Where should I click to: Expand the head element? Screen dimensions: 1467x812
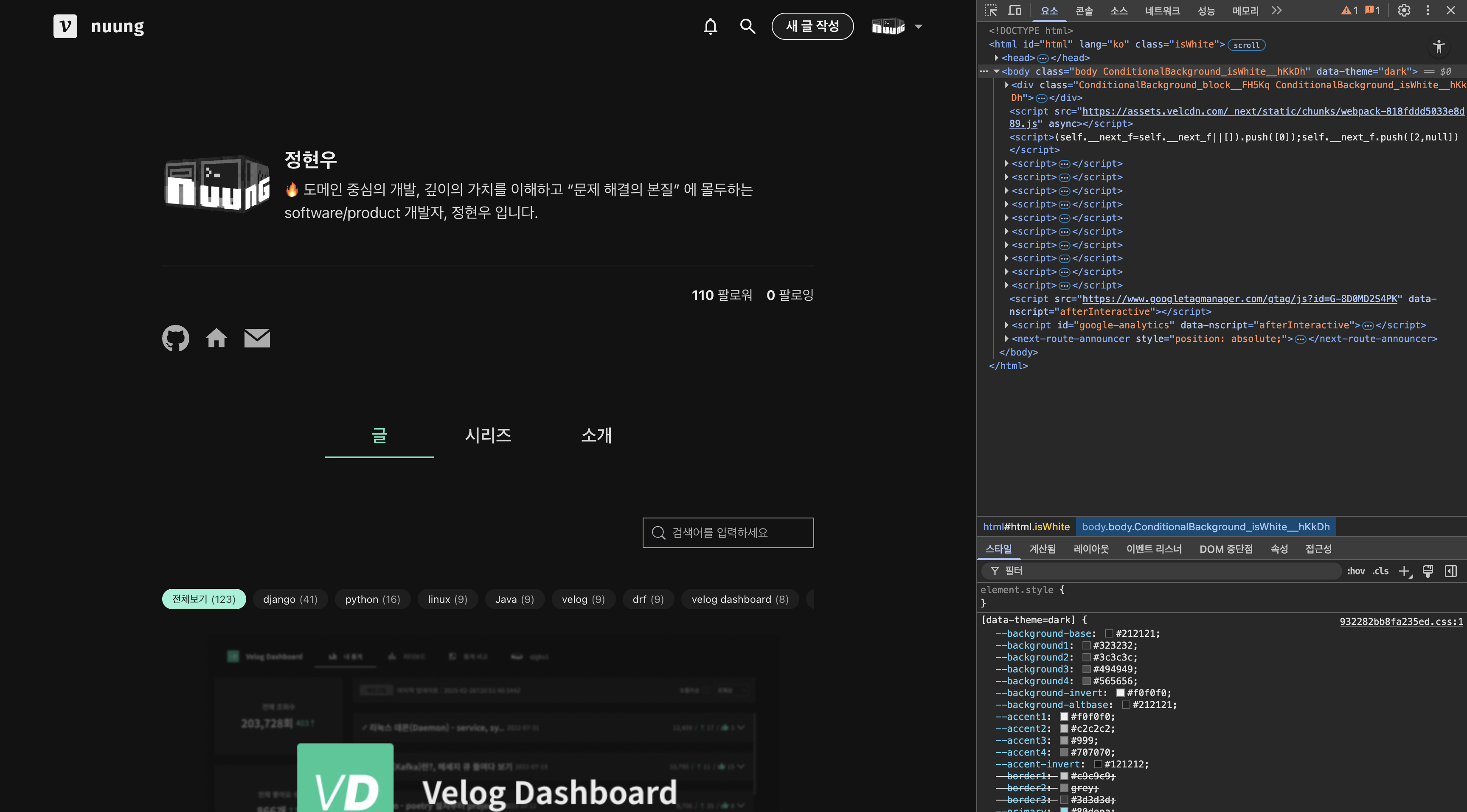tap(997, 58)
